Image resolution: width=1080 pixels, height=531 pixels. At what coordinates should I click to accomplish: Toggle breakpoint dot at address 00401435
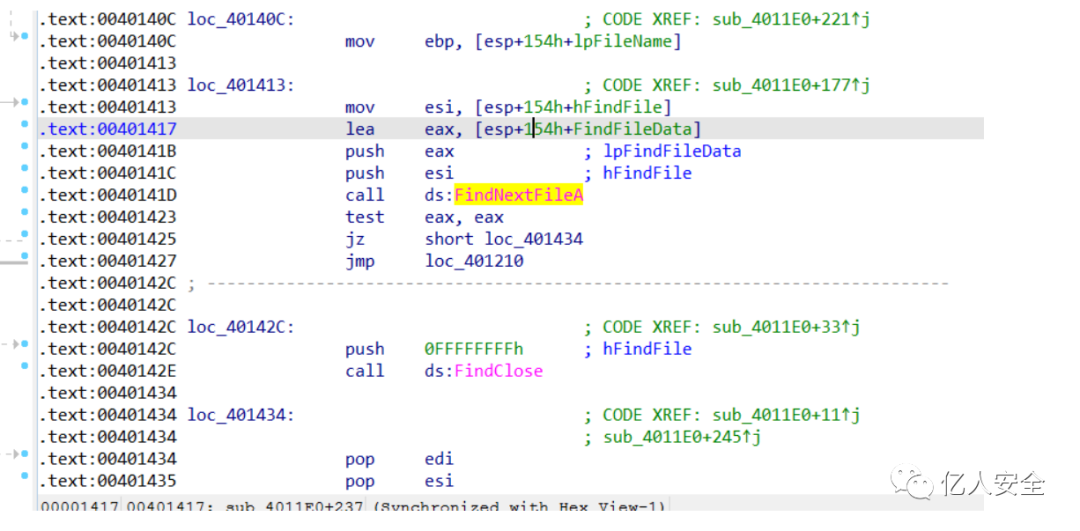pos(25,476)
